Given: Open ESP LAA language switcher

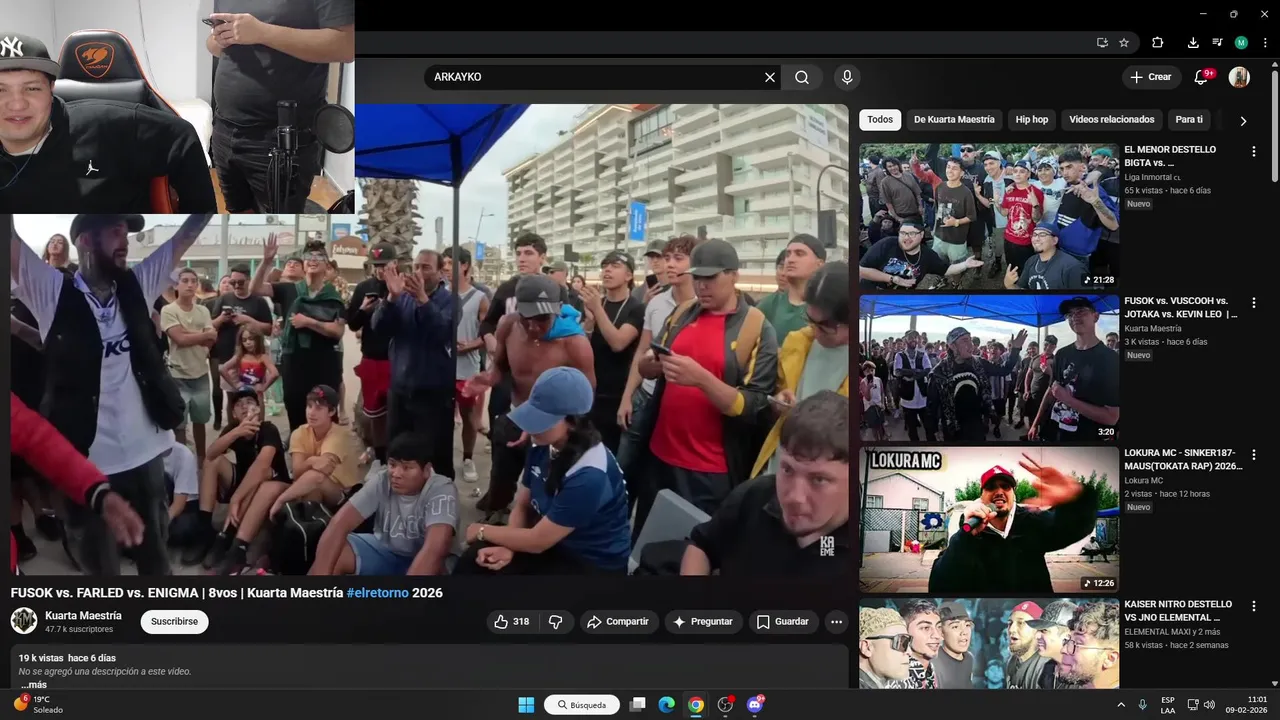Looking at the screenshot, I should [1168, 705].
